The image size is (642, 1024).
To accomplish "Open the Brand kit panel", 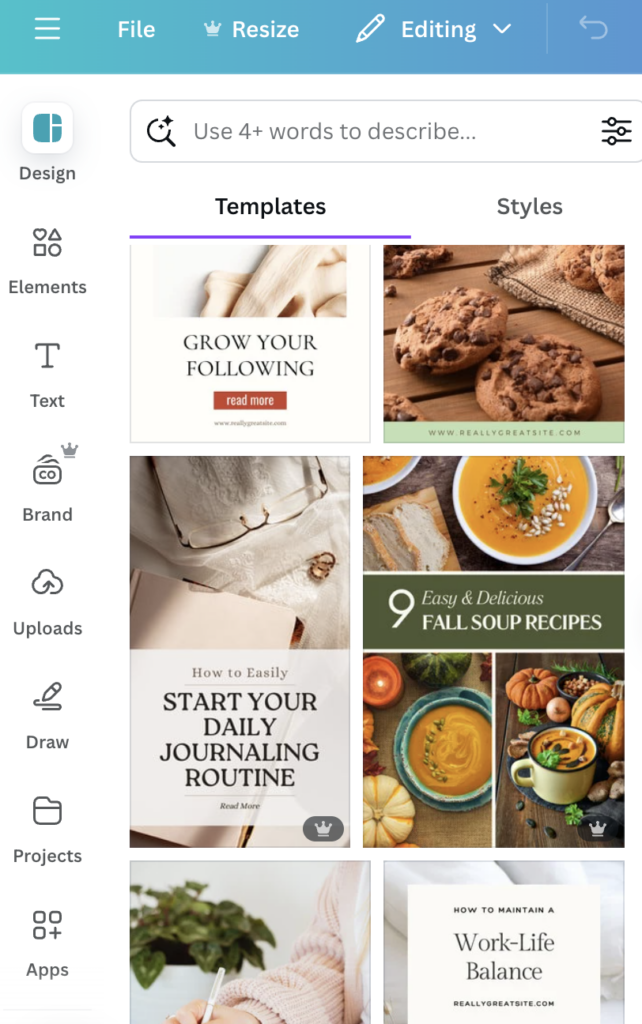I will point(47,483).
